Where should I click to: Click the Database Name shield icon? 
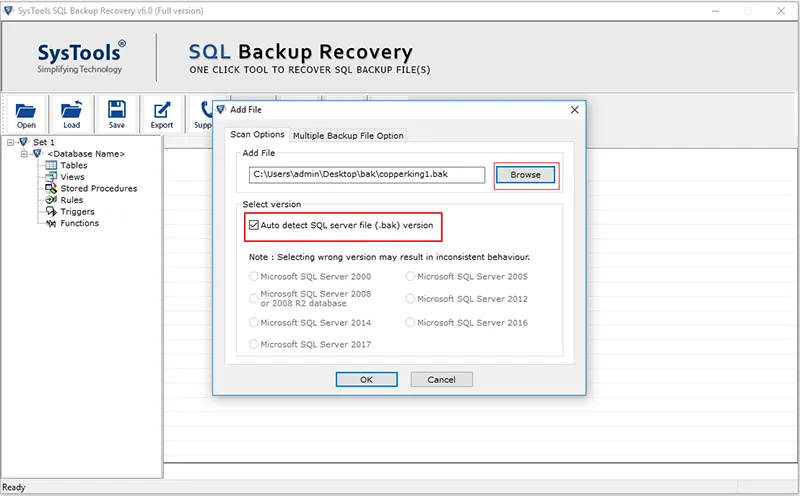pos(37,154)
